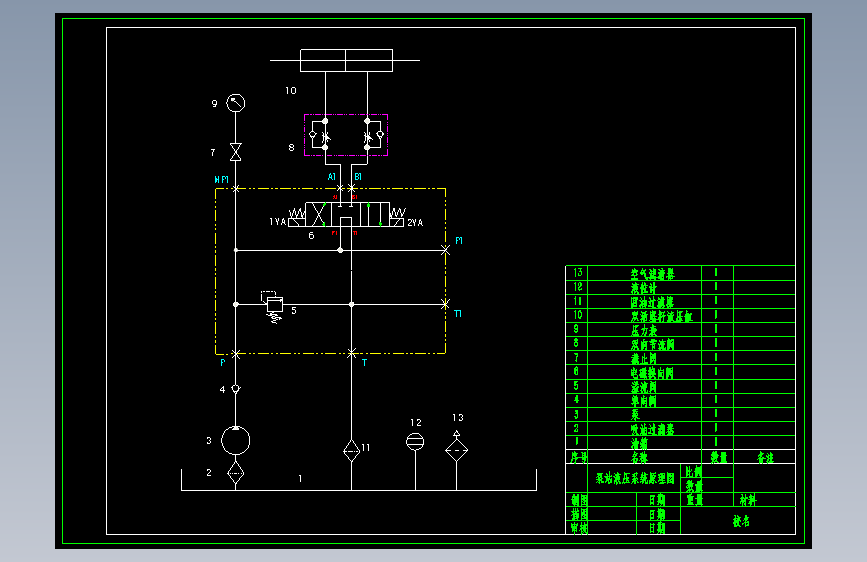This screenshot has height=562, width=867.
Task: Click the T1 port cross marker
Action: pos(446,304)
